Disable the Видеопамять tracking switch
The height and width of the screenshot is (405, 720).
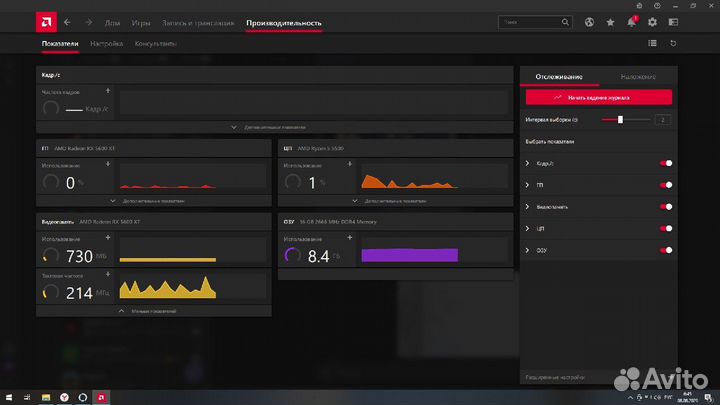coord(664,207)
